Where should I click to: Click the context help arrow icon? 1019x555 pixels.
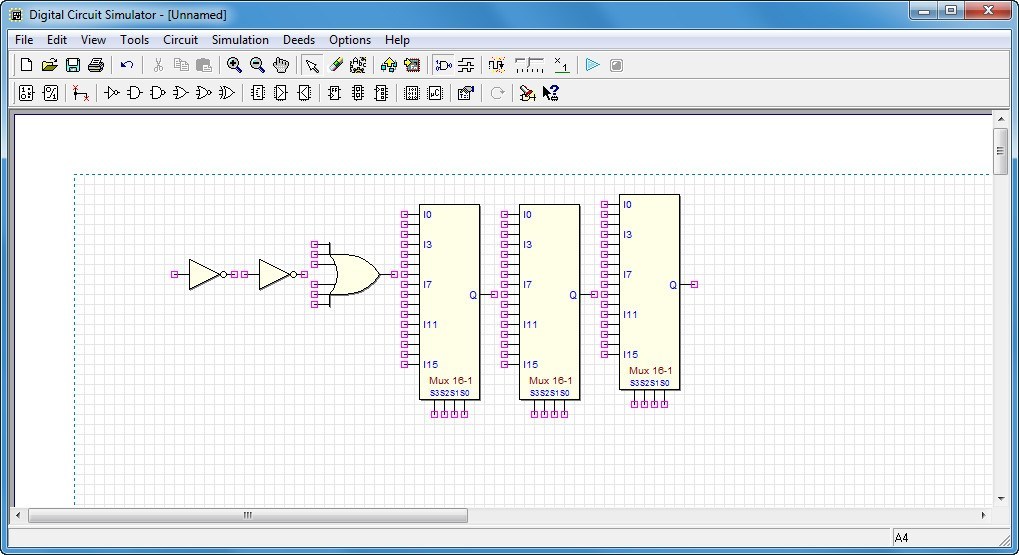pyautogui.click(x=550, y=93)
